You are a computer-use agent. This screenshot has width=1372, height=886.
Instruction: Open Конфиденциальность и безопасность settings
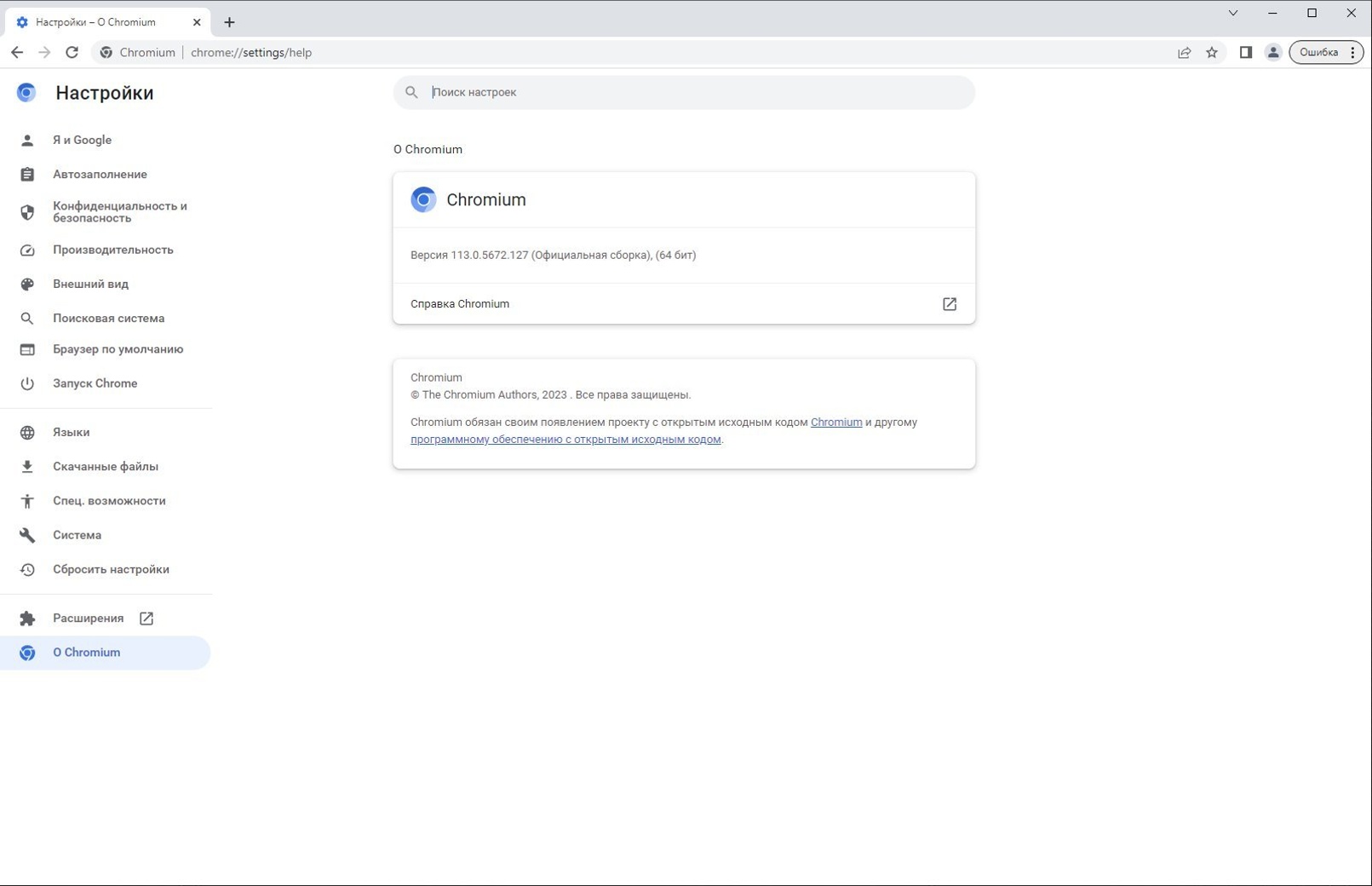coord(119,212)
